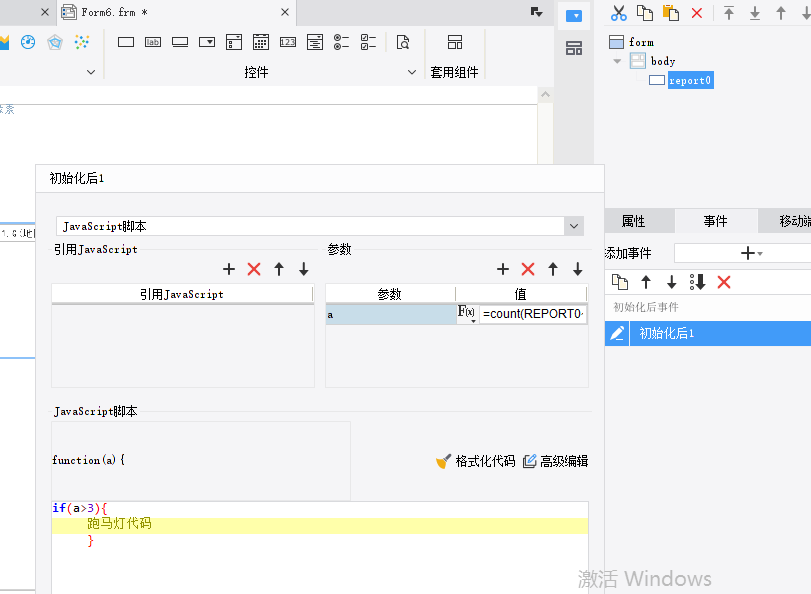Viewport: 811px width, 594px height.
Task: Expand the chart panel chevron
Action: [x=91, y=72]
